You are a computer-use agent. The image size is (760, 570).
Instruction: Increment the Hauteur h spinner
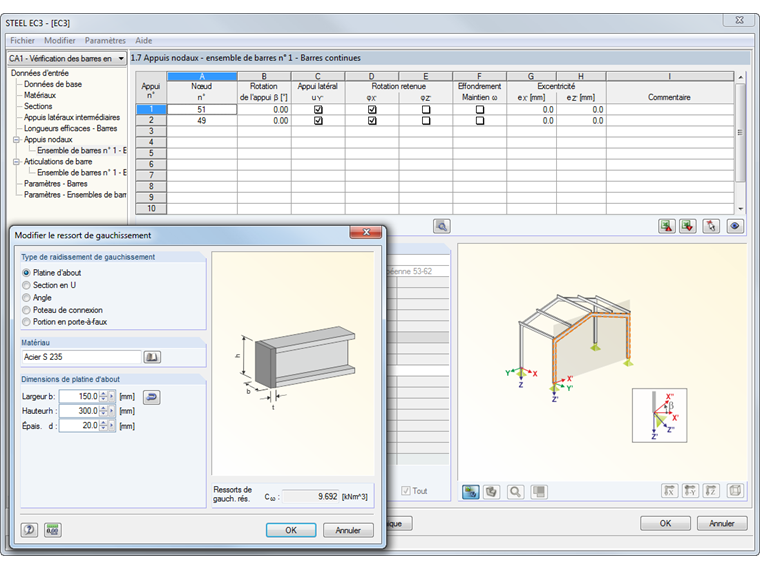[x=103, y=409]
